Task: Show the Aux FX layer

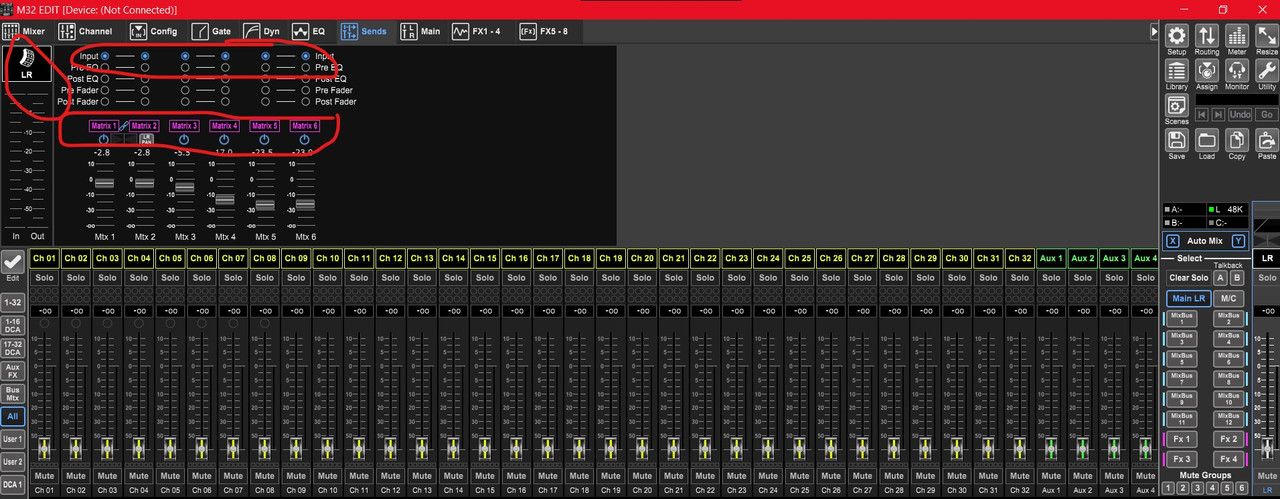Action: tap(13, 370)
